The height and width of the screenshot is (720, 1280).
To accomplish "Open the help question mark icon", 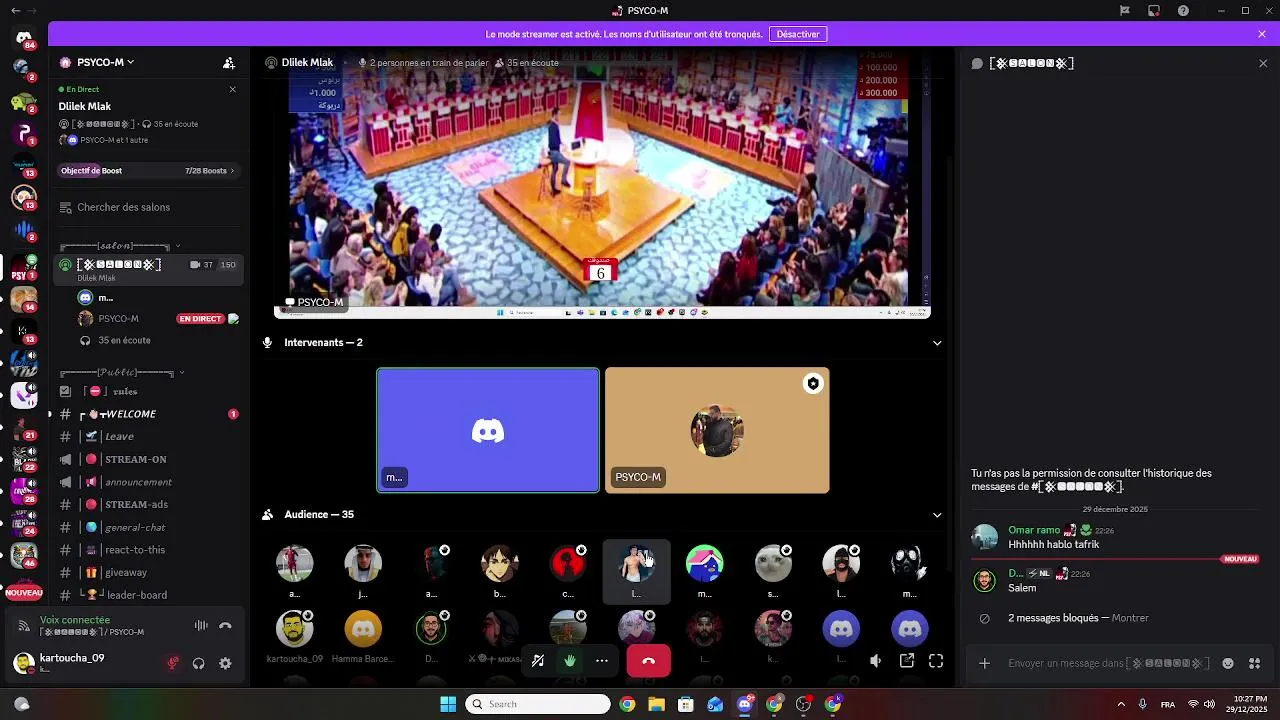I will tap(1184, 11).
